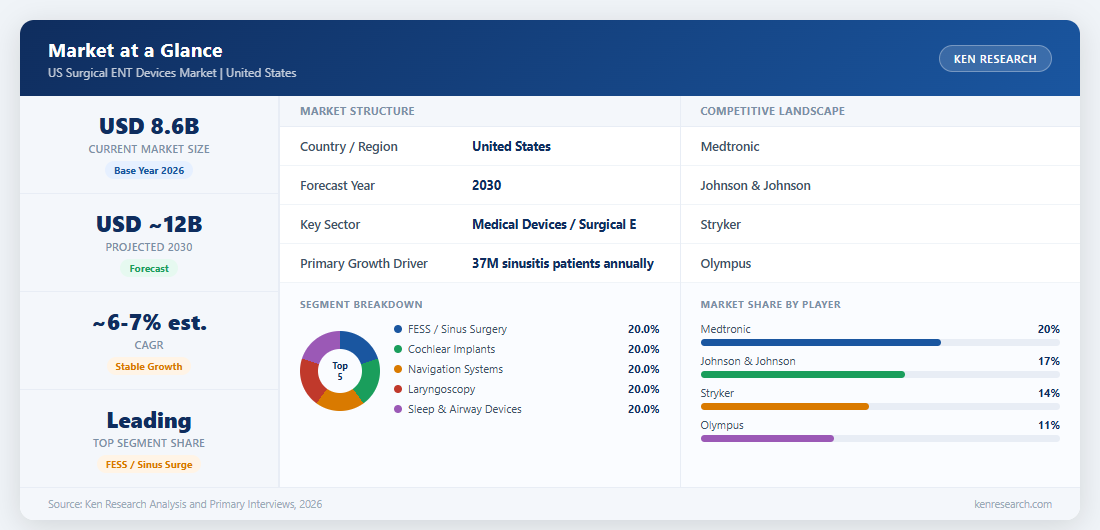Open the kenresearch.com footer link

(x=1013, y=504)
